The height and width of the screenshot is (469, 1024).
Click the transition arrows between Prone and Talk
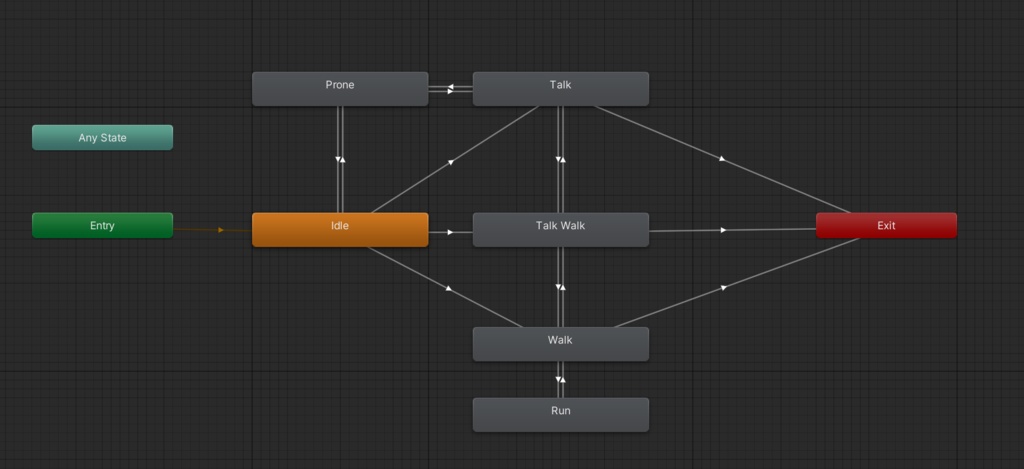[451, 89]
